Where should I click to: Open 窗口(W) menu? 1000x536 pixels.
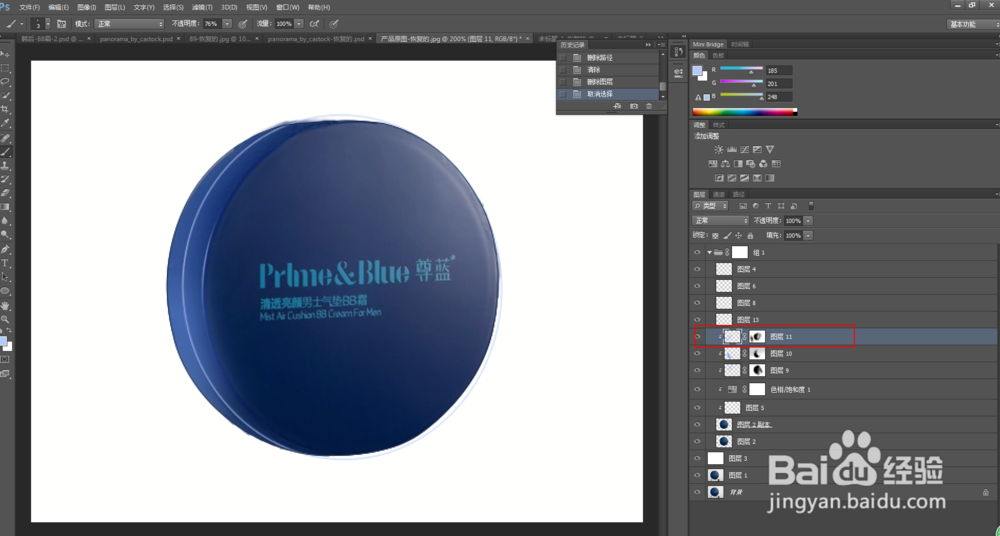[286, 7]
